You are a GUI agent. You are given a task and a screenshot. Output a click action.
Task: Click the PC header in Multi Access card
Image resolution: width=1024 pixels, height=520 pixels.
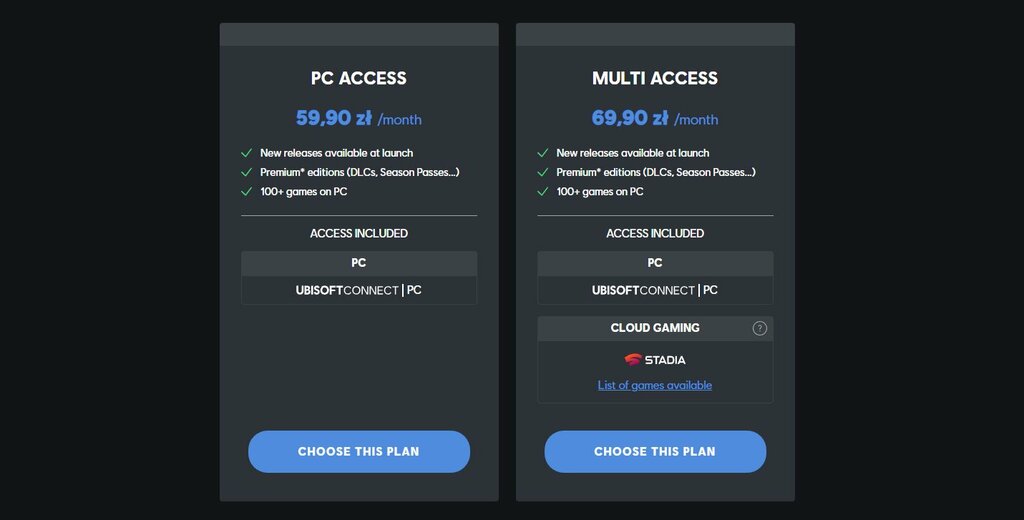(655, 263)
